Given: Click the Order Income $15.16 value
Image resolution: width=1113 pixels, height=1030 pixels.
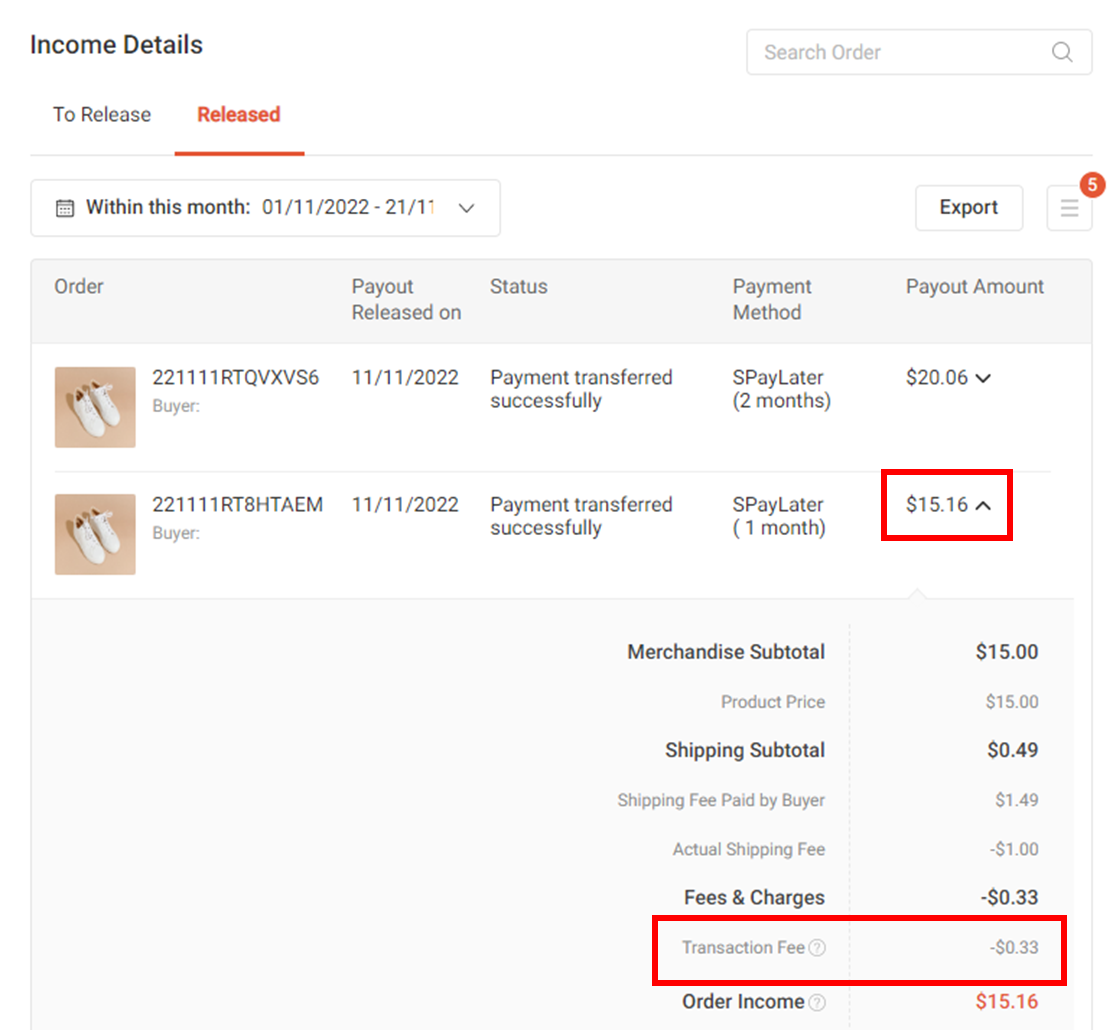Looking at the screenshot, I should 1007,1002.
